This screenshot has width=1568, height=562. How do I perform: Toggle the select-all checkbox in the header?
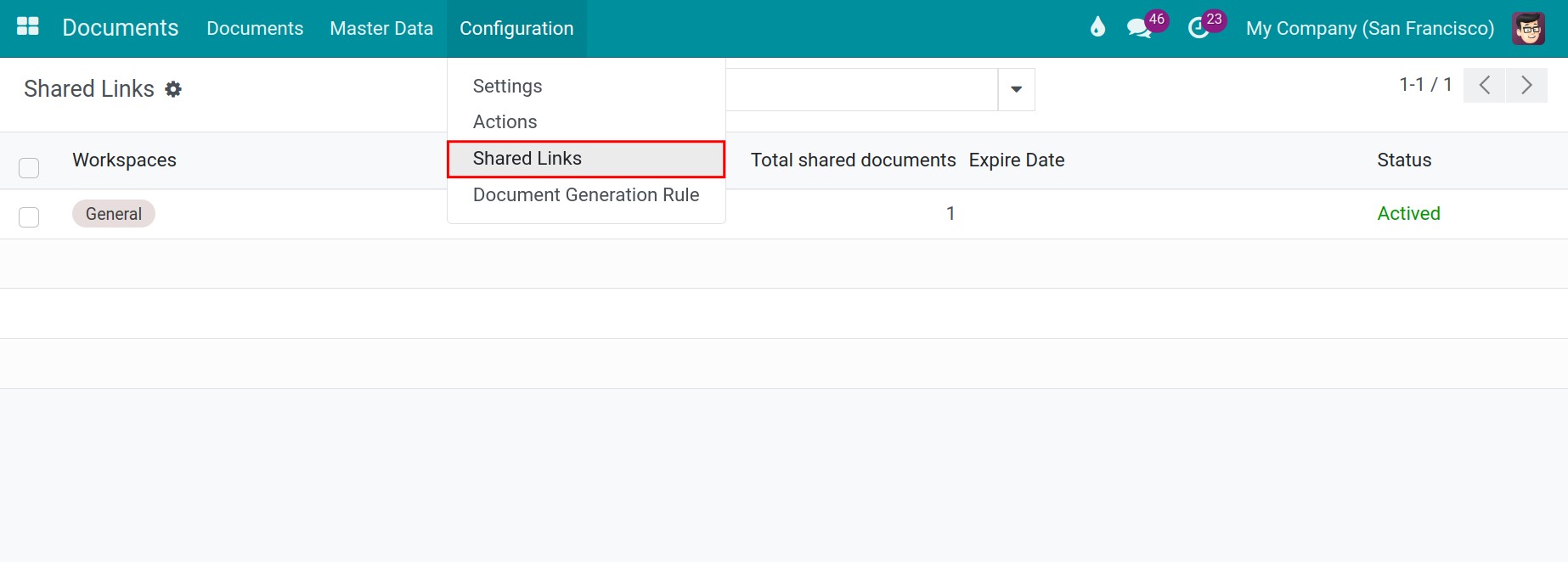pyautogui.click(x=29, y=167)
